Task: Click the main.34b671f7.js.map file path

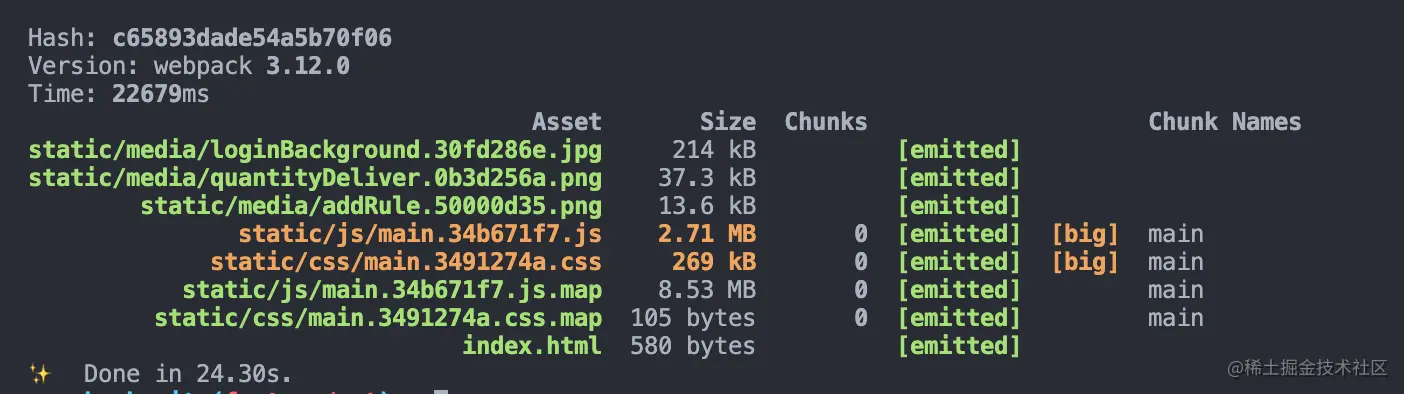Action: tap(392, 290)
